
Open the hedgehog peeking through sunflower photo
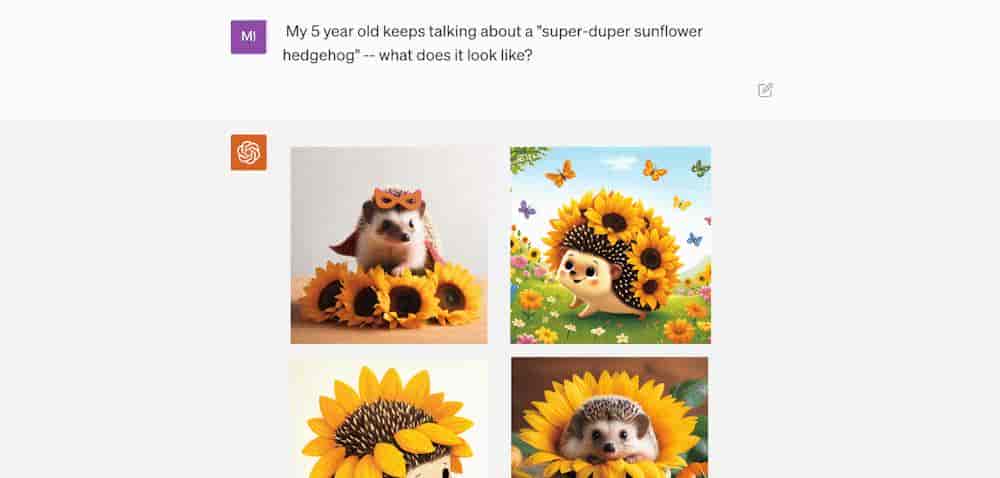610,417
